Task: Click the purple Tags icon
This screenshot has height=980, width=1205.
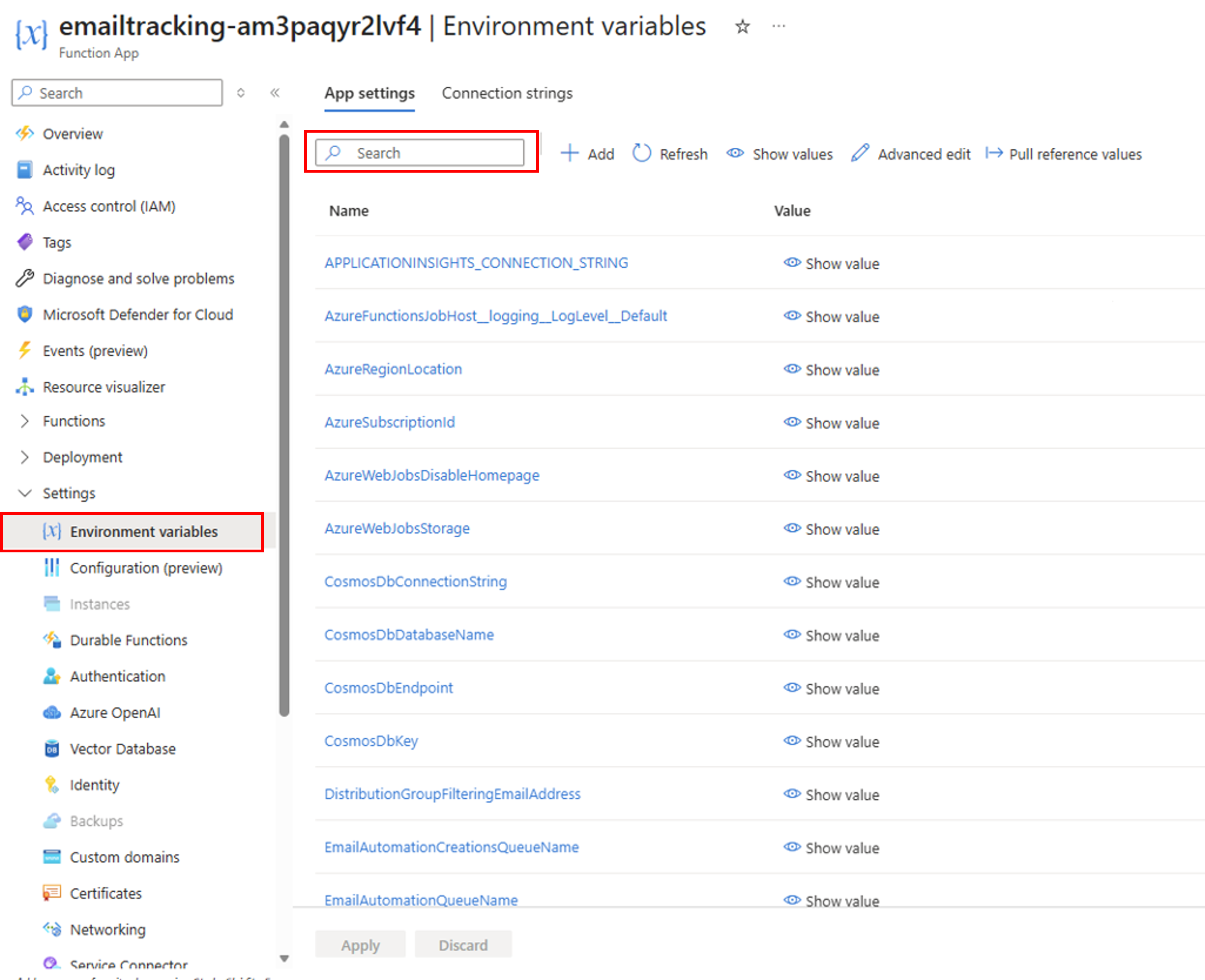Action: click(x=25, y=242)
